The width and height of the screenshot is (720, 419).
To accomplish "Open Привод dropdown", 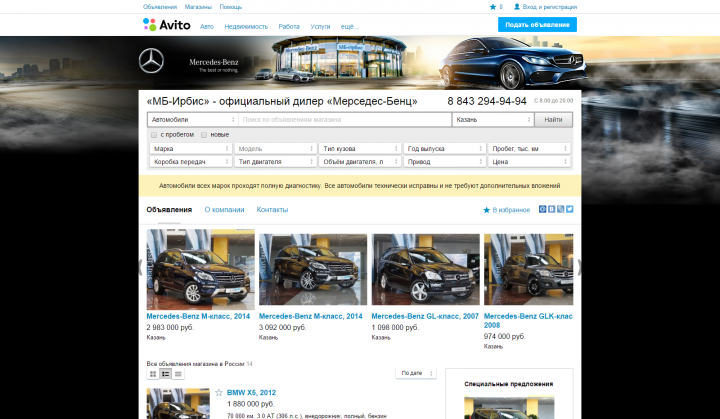I will point(444,162).
